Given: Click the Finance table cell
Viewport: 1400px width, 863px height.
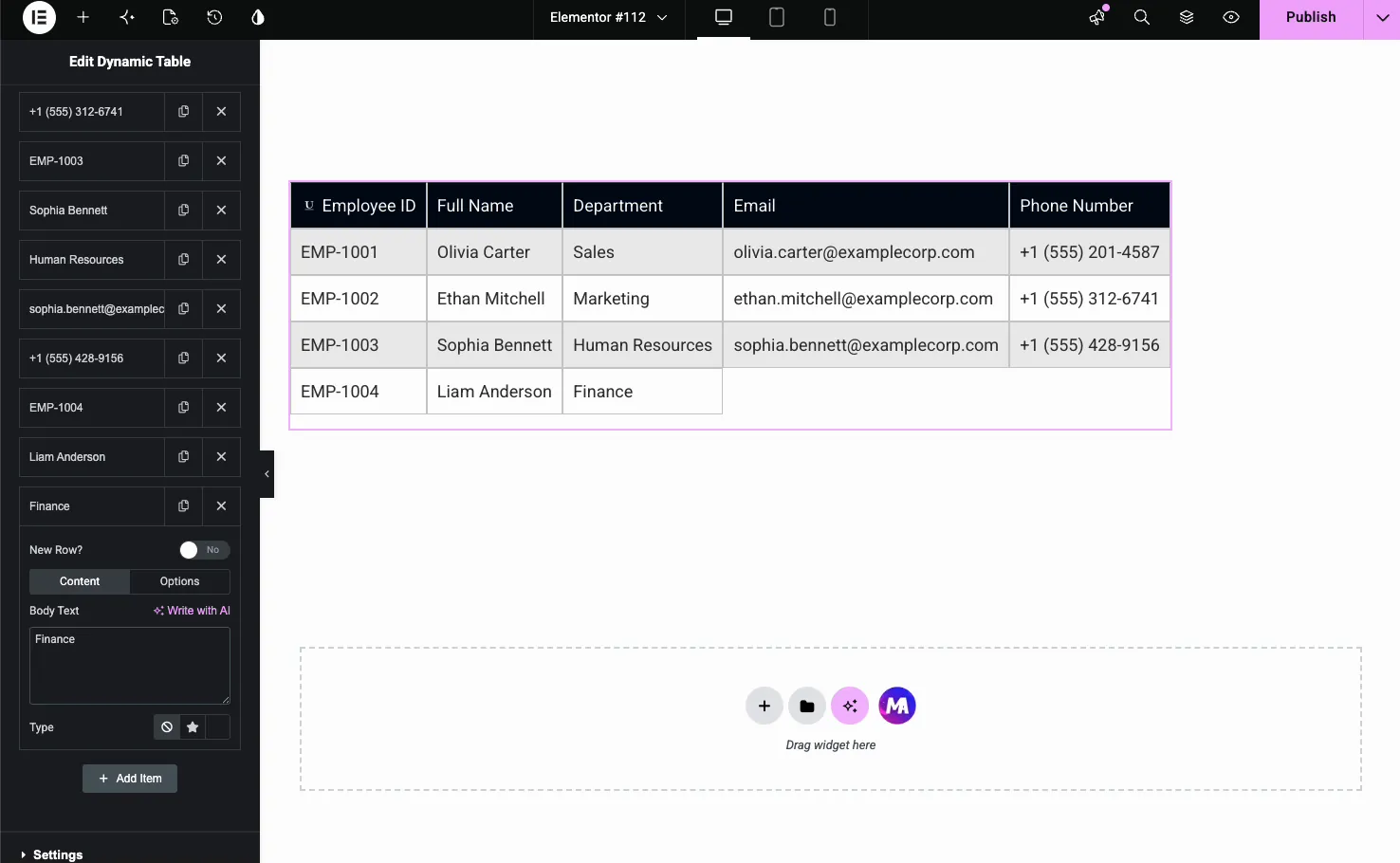Looking at the screenshot, I should pos(642,392).
